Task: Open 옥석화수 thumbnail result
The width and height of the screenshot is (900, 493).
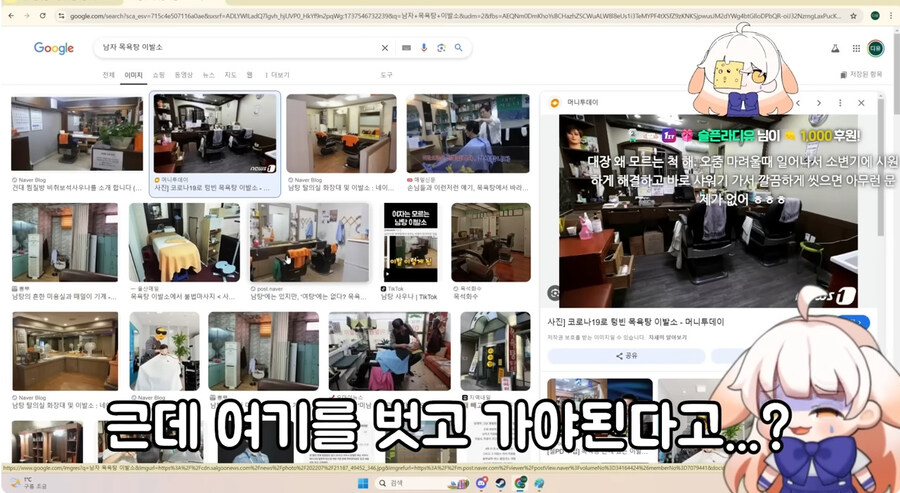Action: (491, 242)
